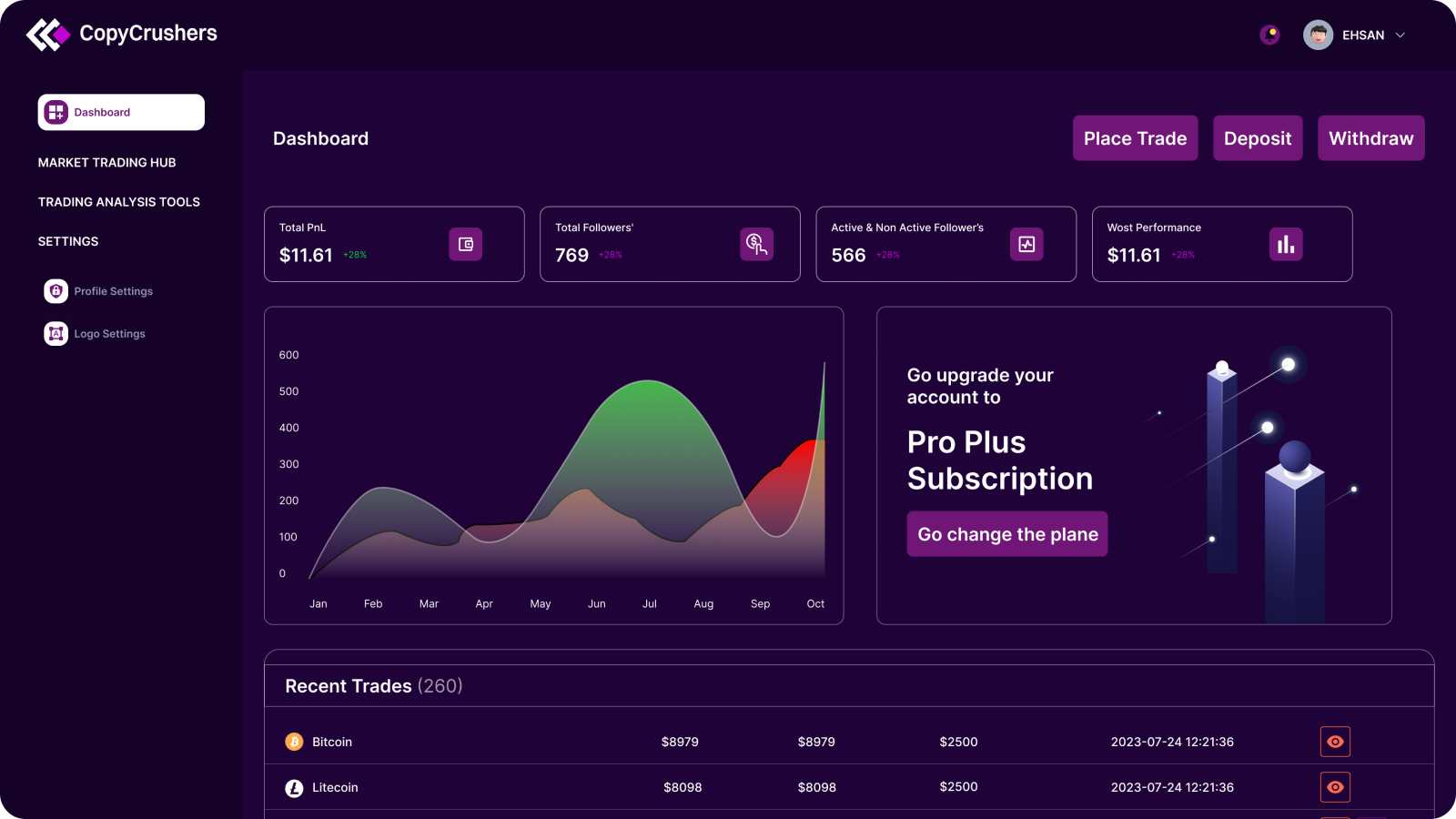Click the activity icon in Active Followers card
The image size is (1456, 819).
coord(1026,244)
